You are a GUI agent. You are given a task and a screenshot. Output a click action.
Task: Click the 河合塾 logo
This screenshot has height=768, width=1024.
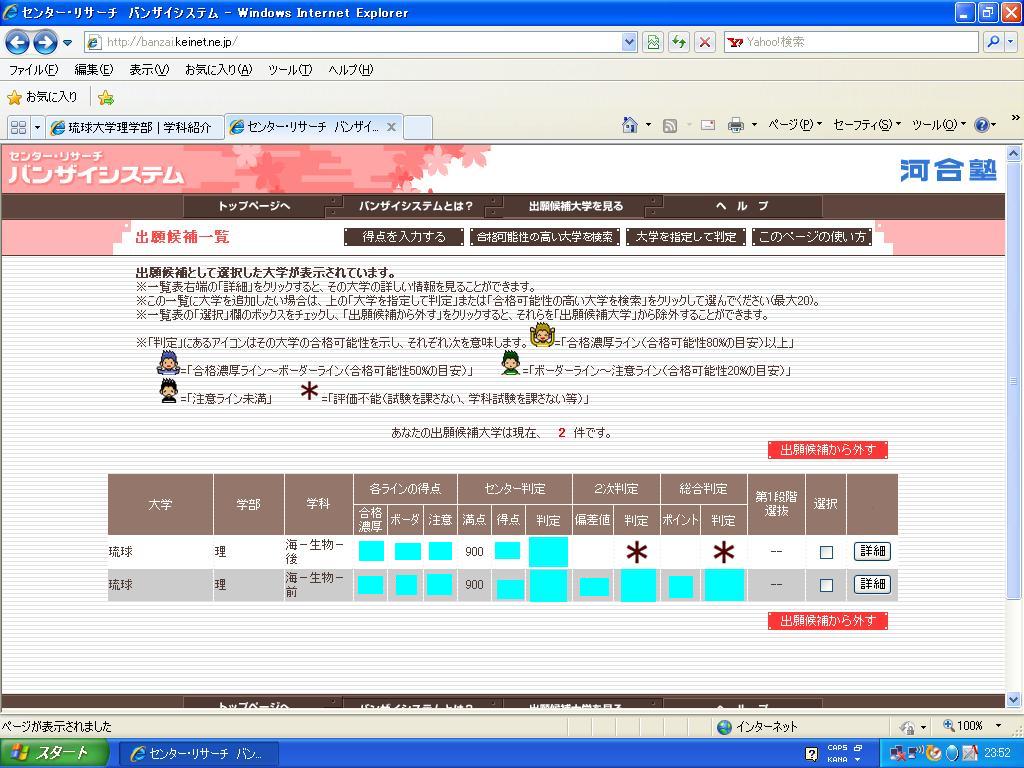click(x=948, y=170)
